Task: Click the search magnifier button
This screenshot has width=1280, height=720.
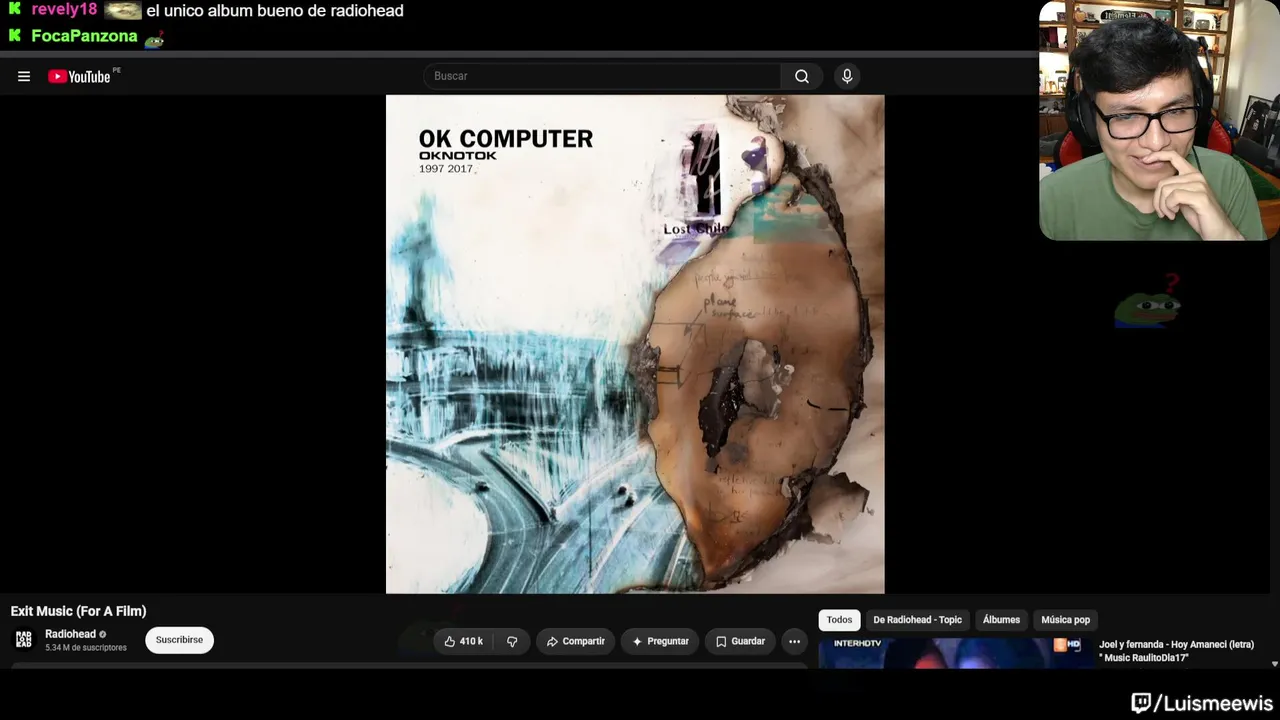Action: tap(802, 76)
